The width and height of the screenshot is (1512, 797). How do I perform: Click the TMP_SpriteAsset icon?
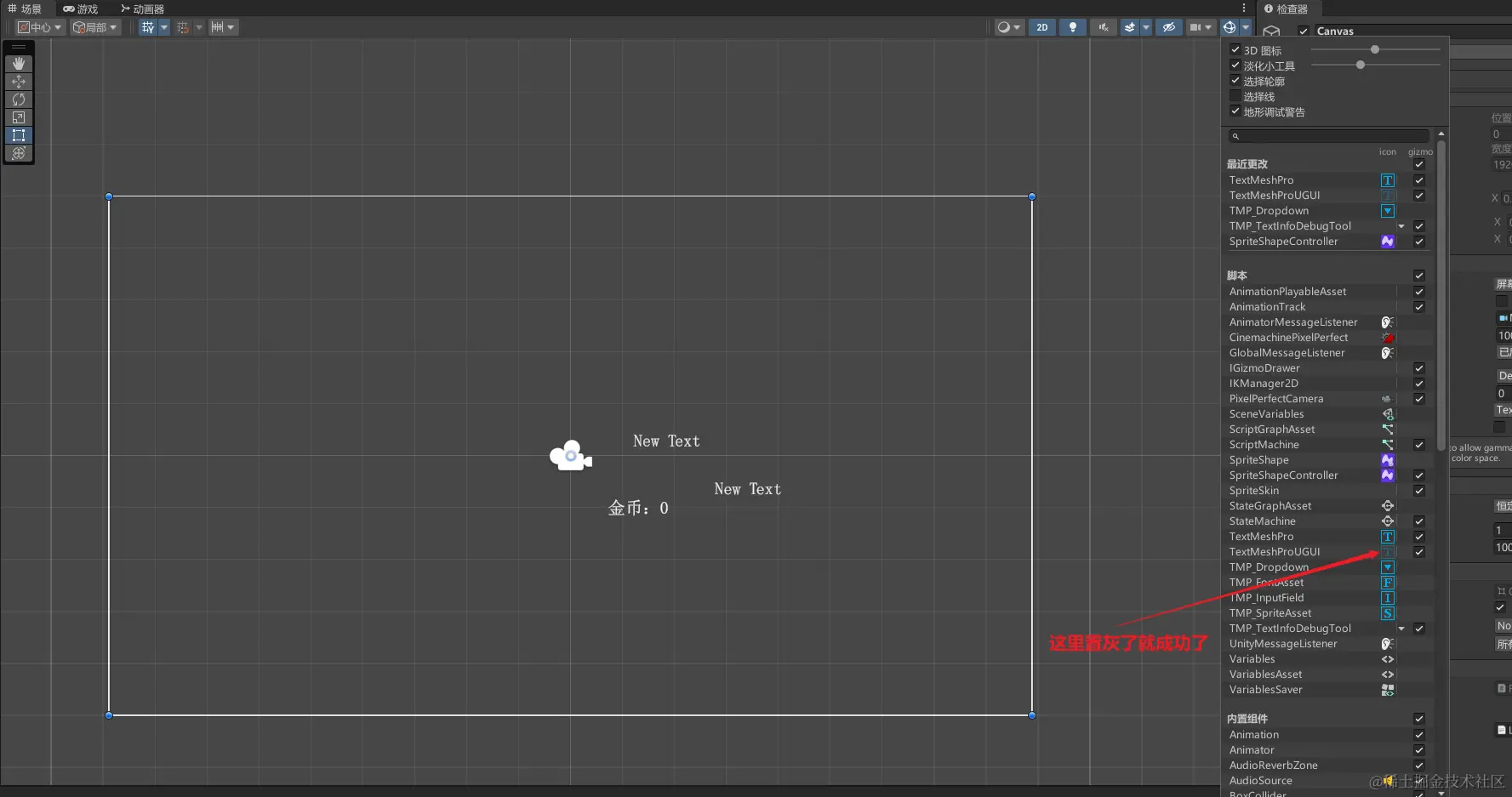tap(1388, 613)
